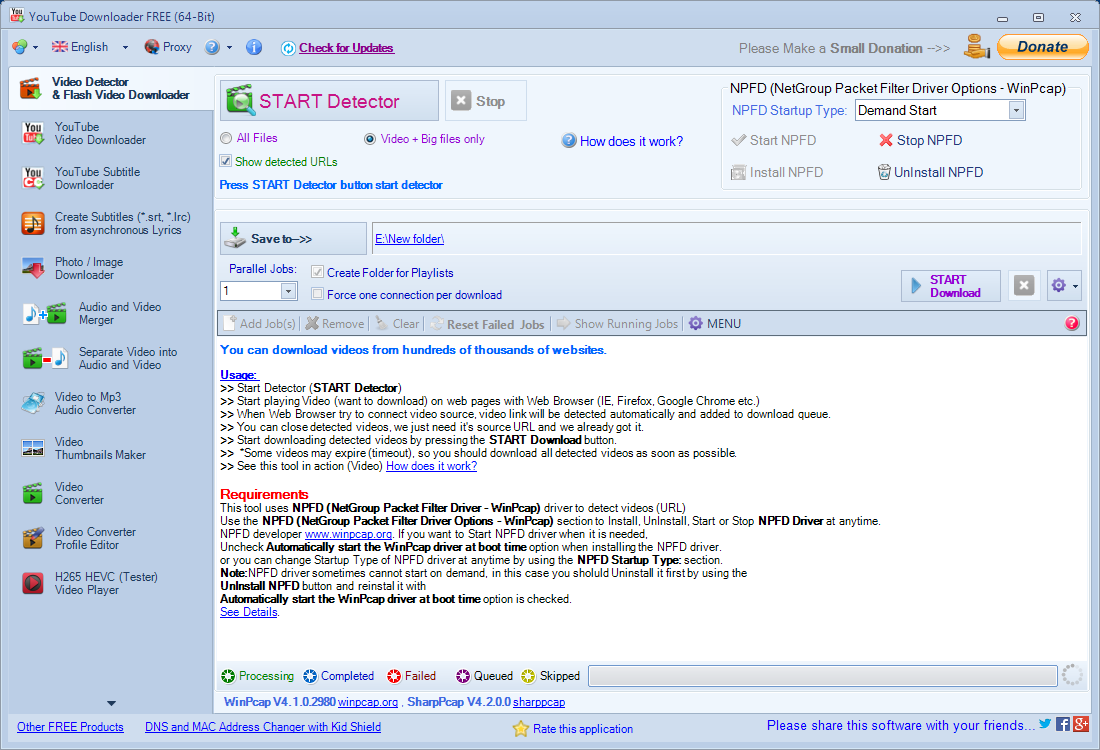
Task: Click Install NPFD
Action: point(777,172)
